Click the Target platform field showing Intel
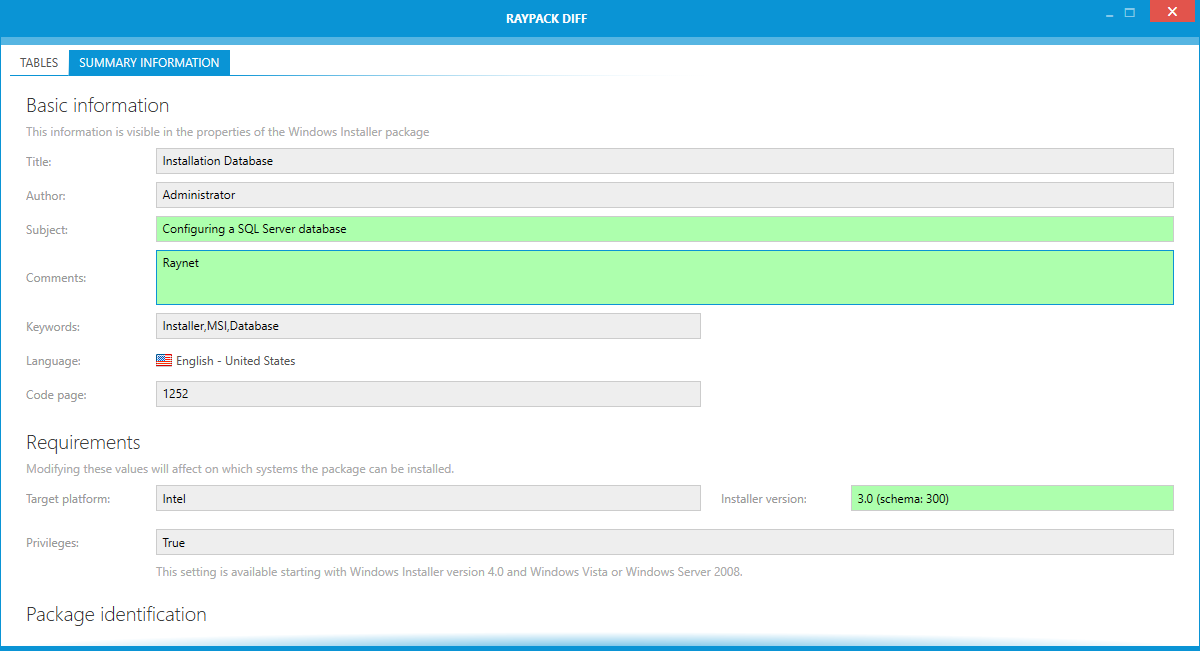 (428, 498)
